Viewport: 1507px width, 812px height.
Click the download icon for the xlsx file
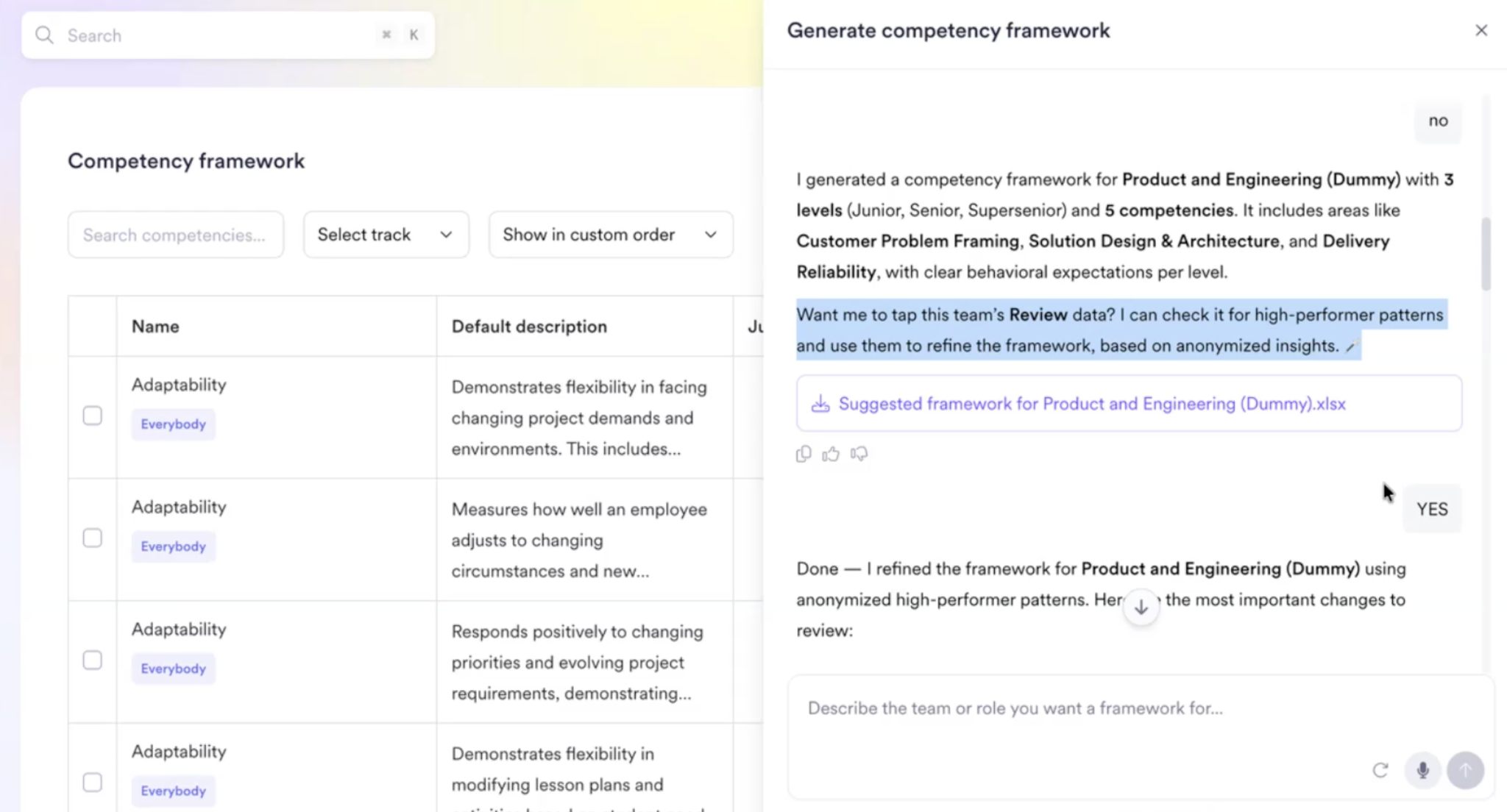(820, 404)
